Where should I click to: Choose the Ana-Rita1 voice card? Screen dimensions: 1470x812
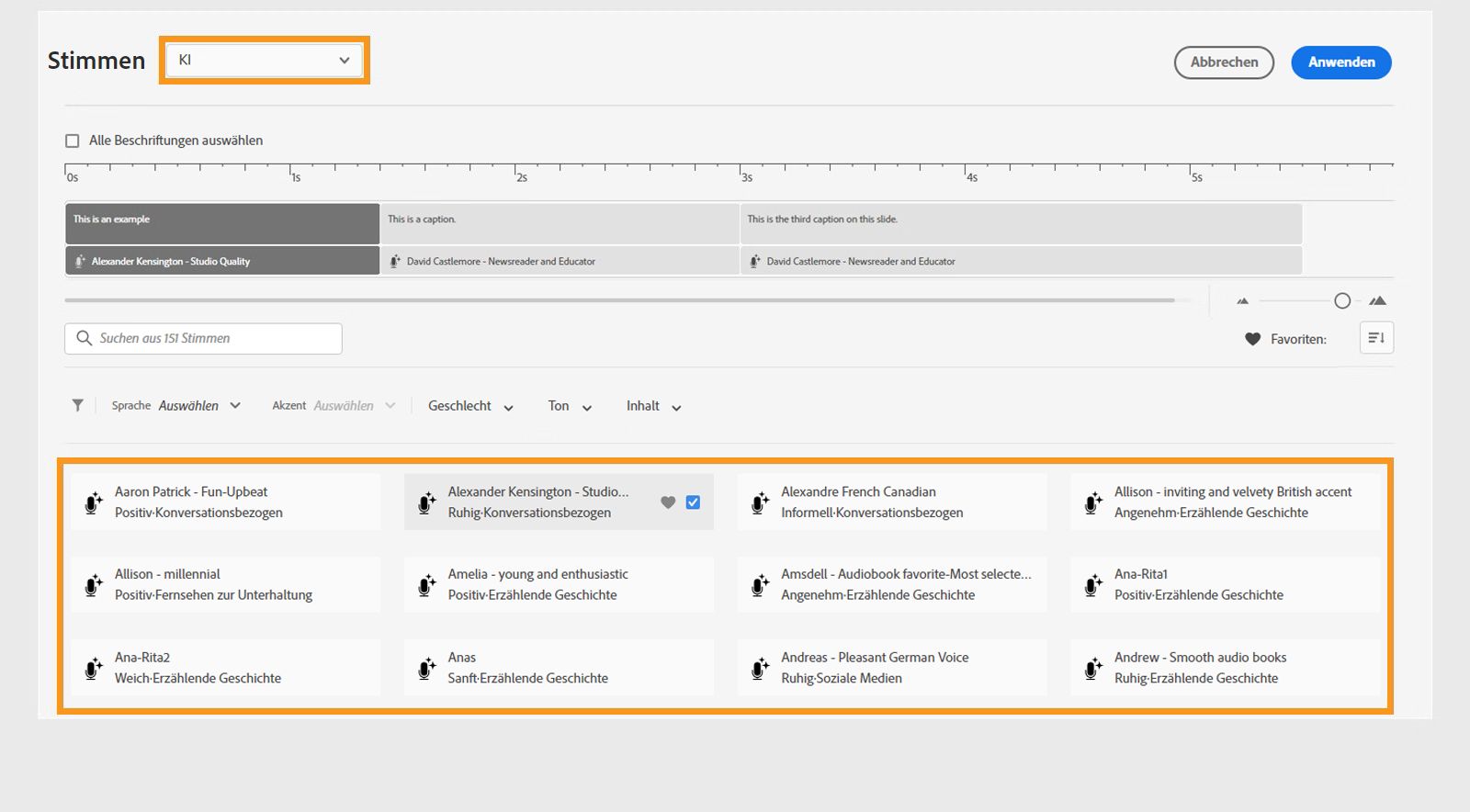point(1225,585)
